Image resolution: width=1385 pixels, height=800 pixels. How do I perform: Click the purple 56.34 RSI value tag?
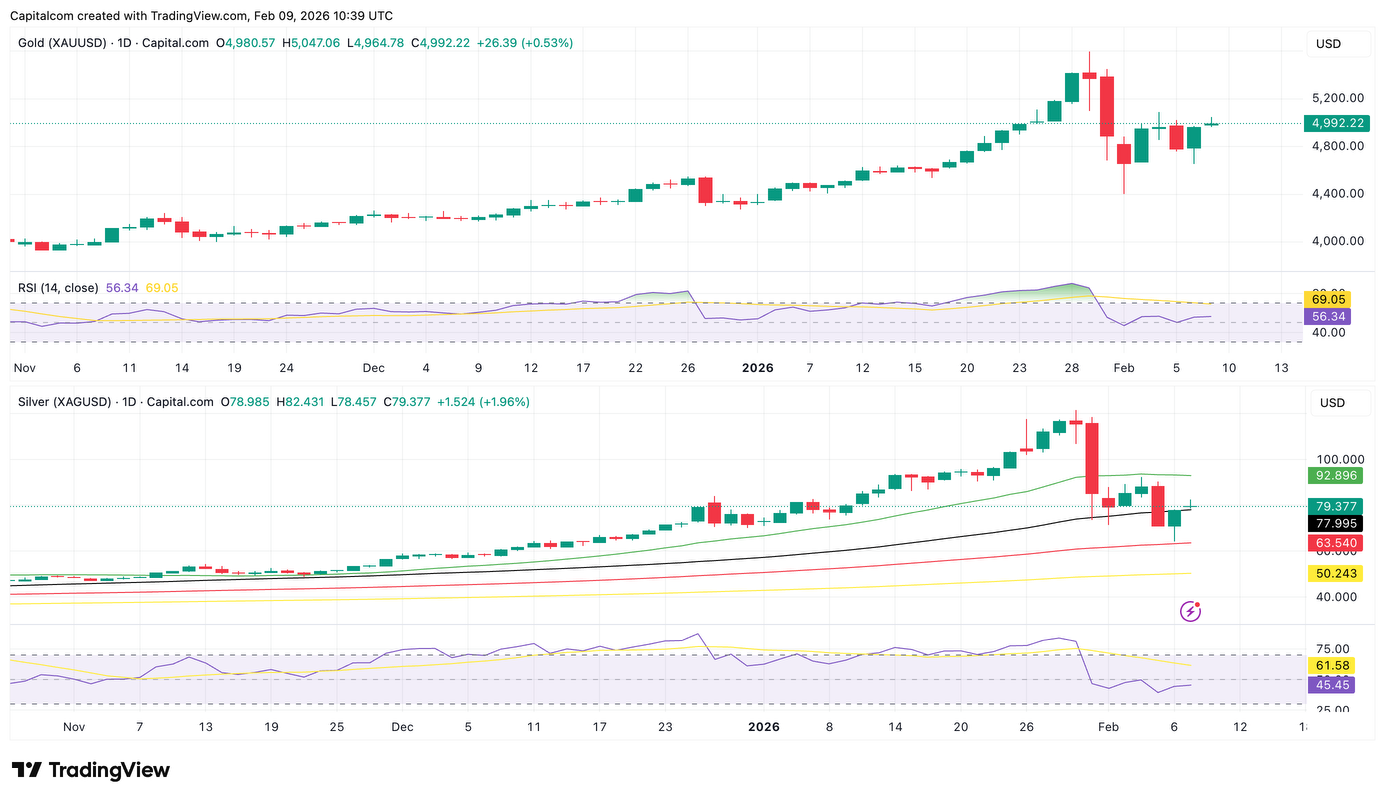[1329, 316]
